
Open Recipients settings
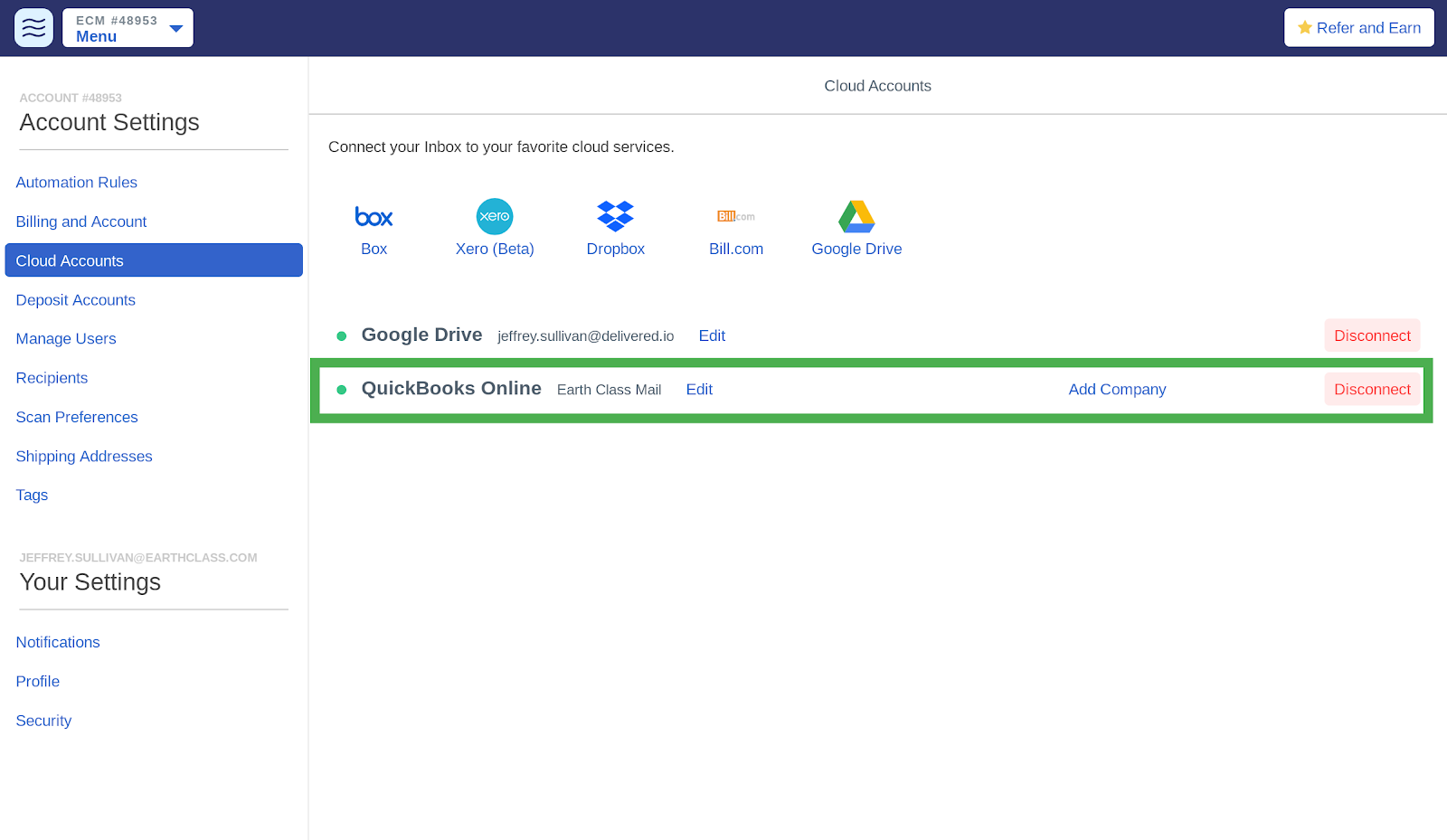point(52,378)
